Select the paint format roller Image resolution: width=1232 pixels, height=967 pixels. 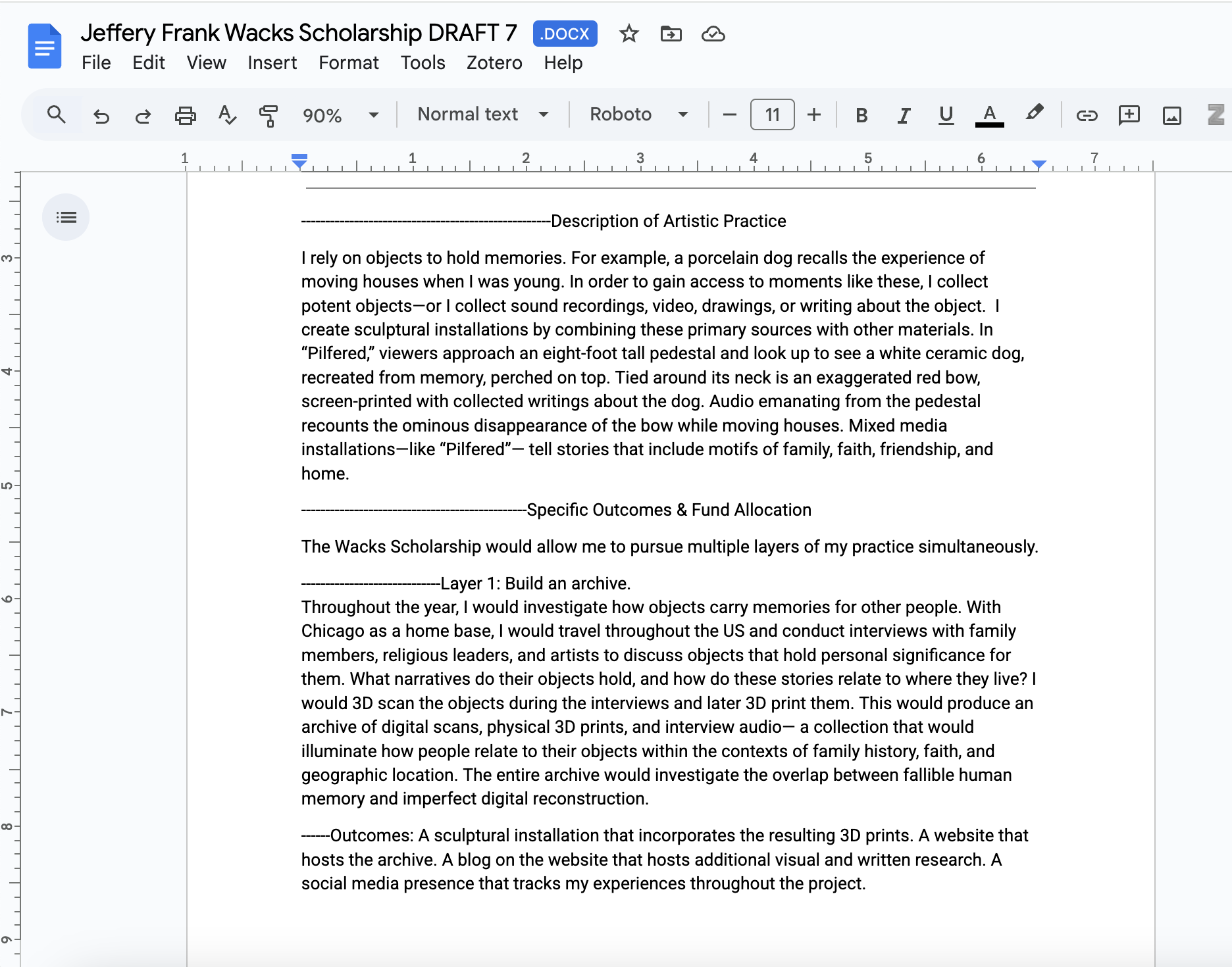269,116
